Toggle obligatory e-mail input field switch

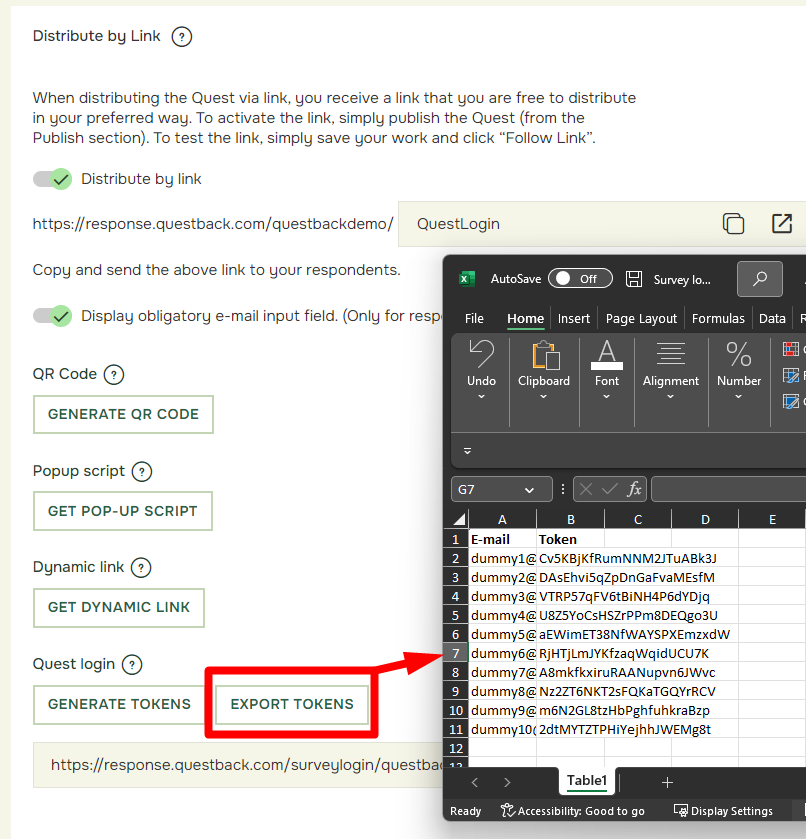pyautogui.click(x=52, y=316)
